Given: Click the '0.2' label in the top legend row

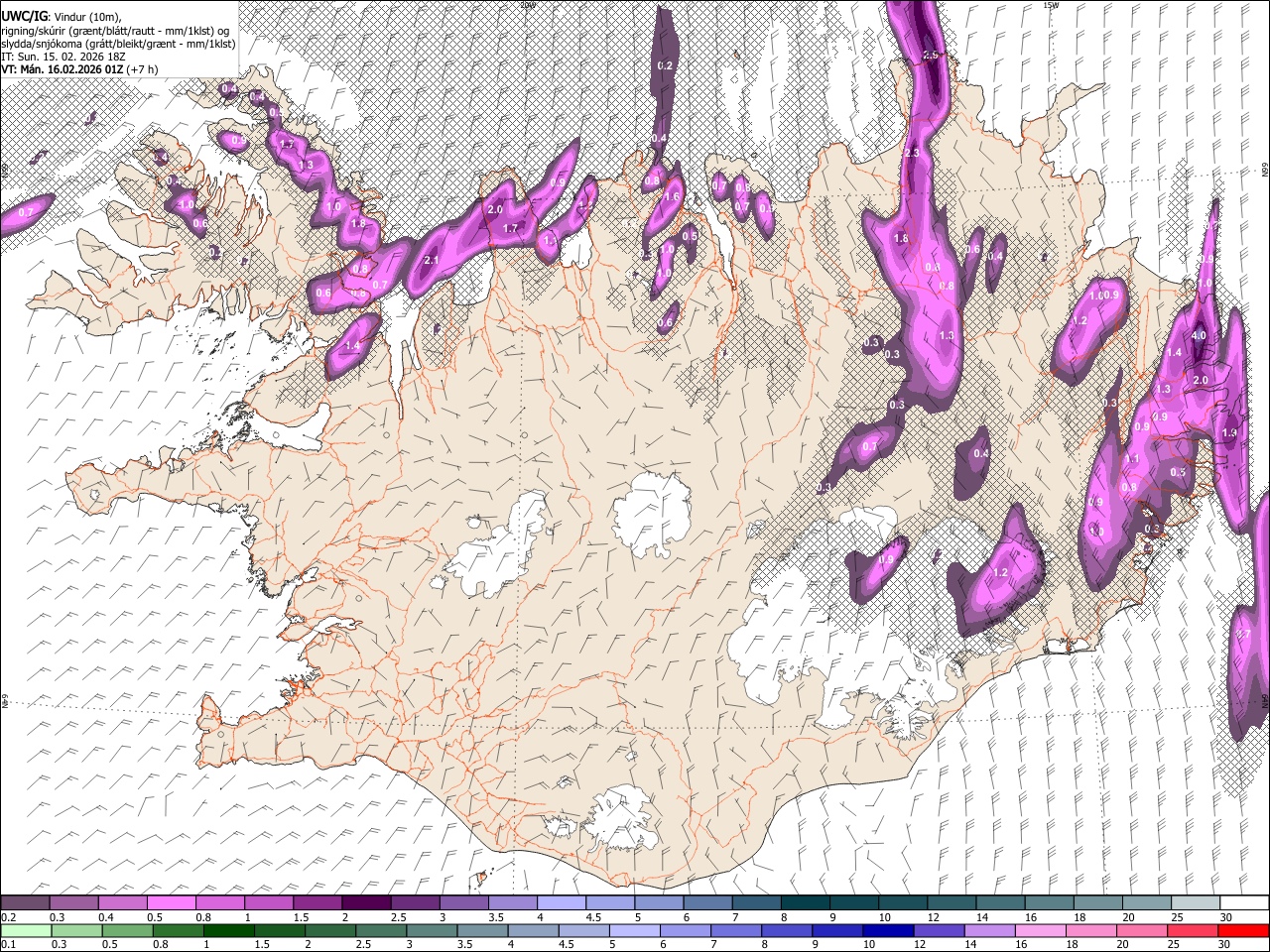Looking at the screenshot, I should point(9,917).
